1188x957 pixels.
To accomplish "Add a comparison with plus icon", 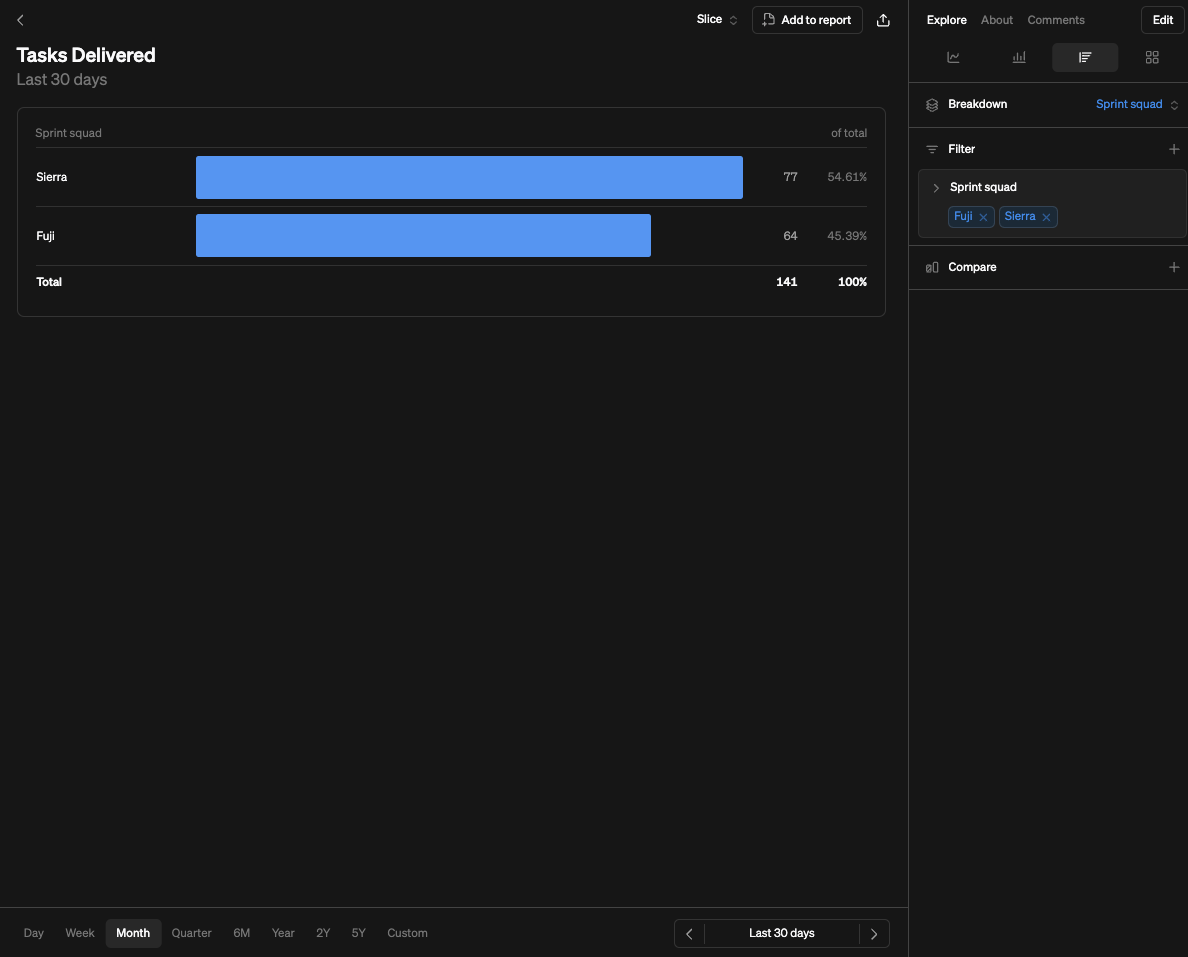I will [x=1174, y=267].
